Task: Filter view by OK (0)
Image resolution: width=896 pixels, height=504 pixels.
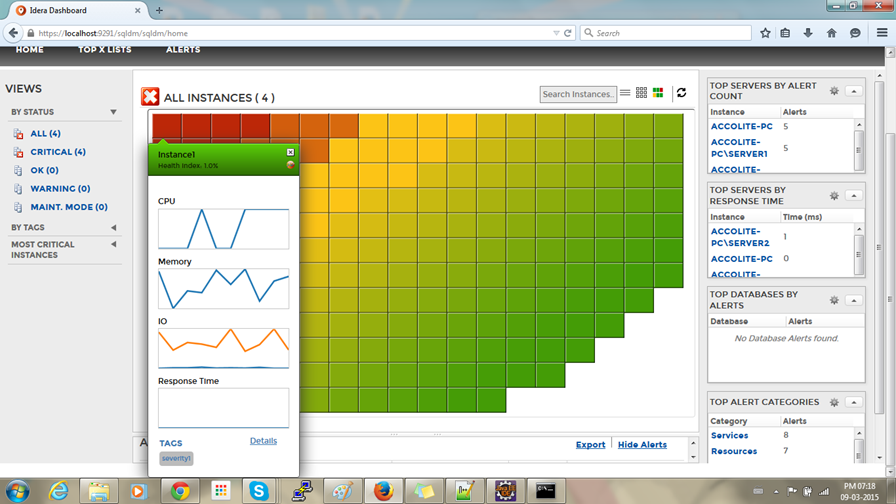Action: (x=44, y=170)
